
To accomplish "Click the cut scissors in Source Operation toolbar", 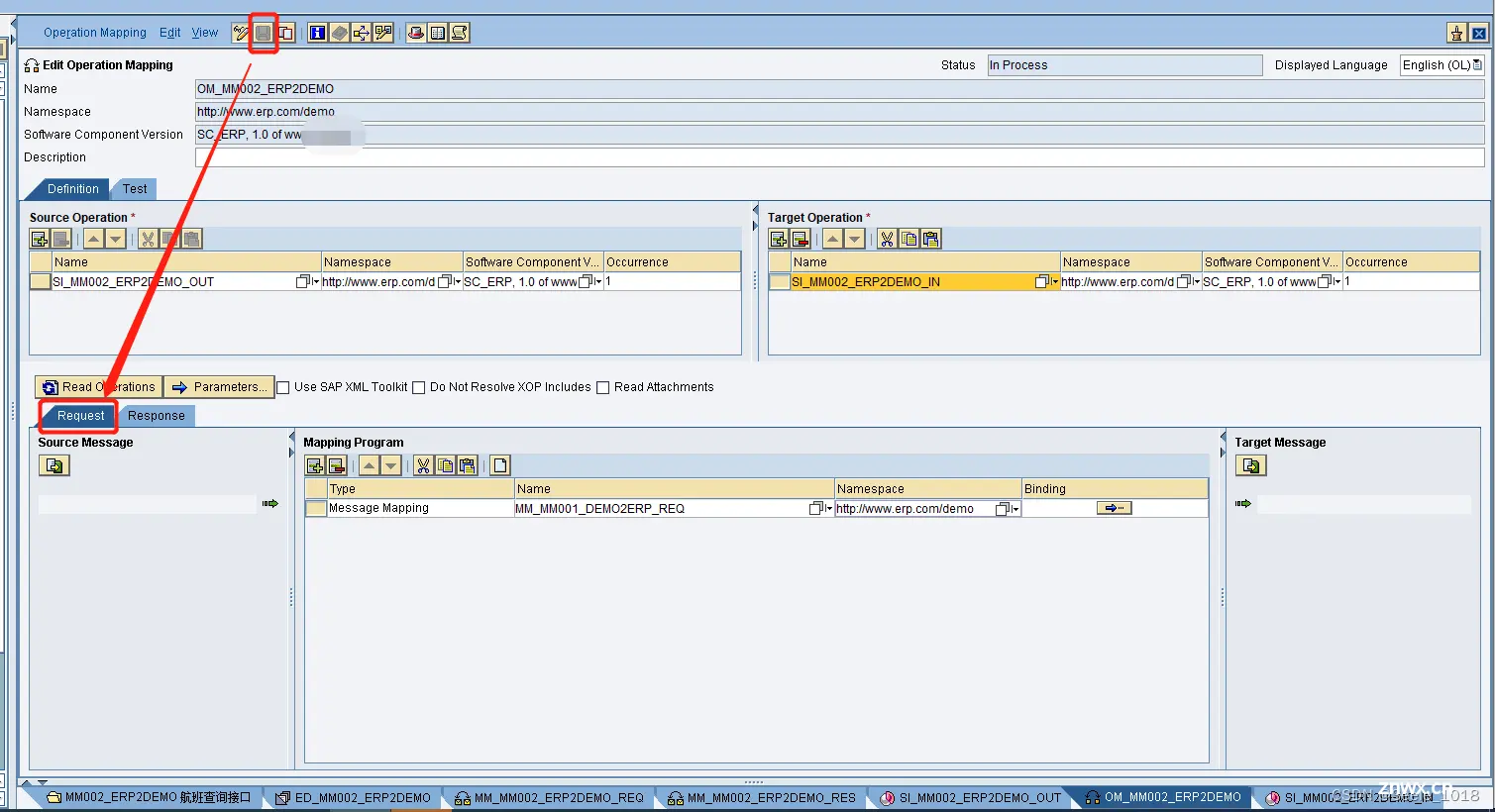I will click(148, 239).
